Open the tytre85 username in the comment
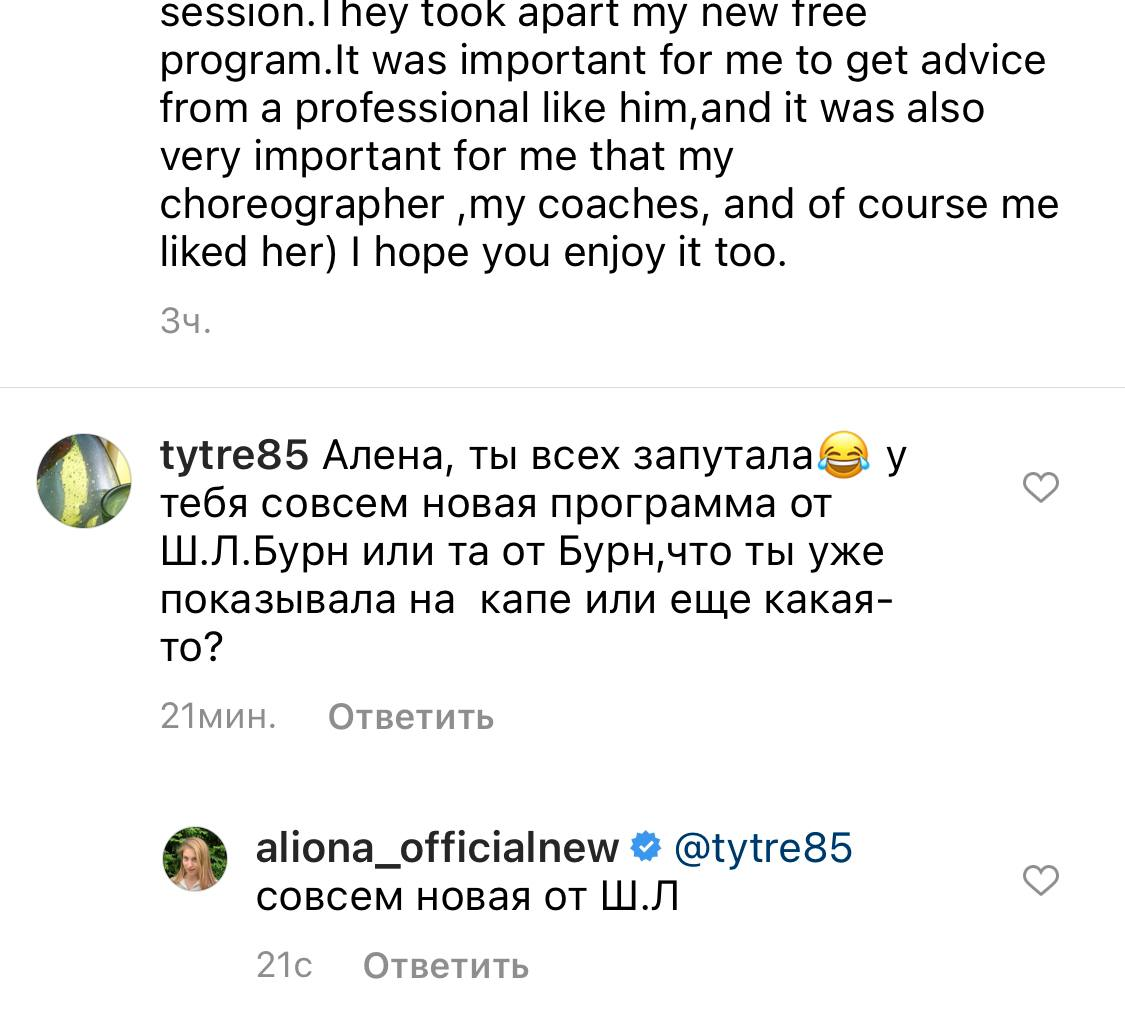The image size is (1125, 1019). click(234, 456)
